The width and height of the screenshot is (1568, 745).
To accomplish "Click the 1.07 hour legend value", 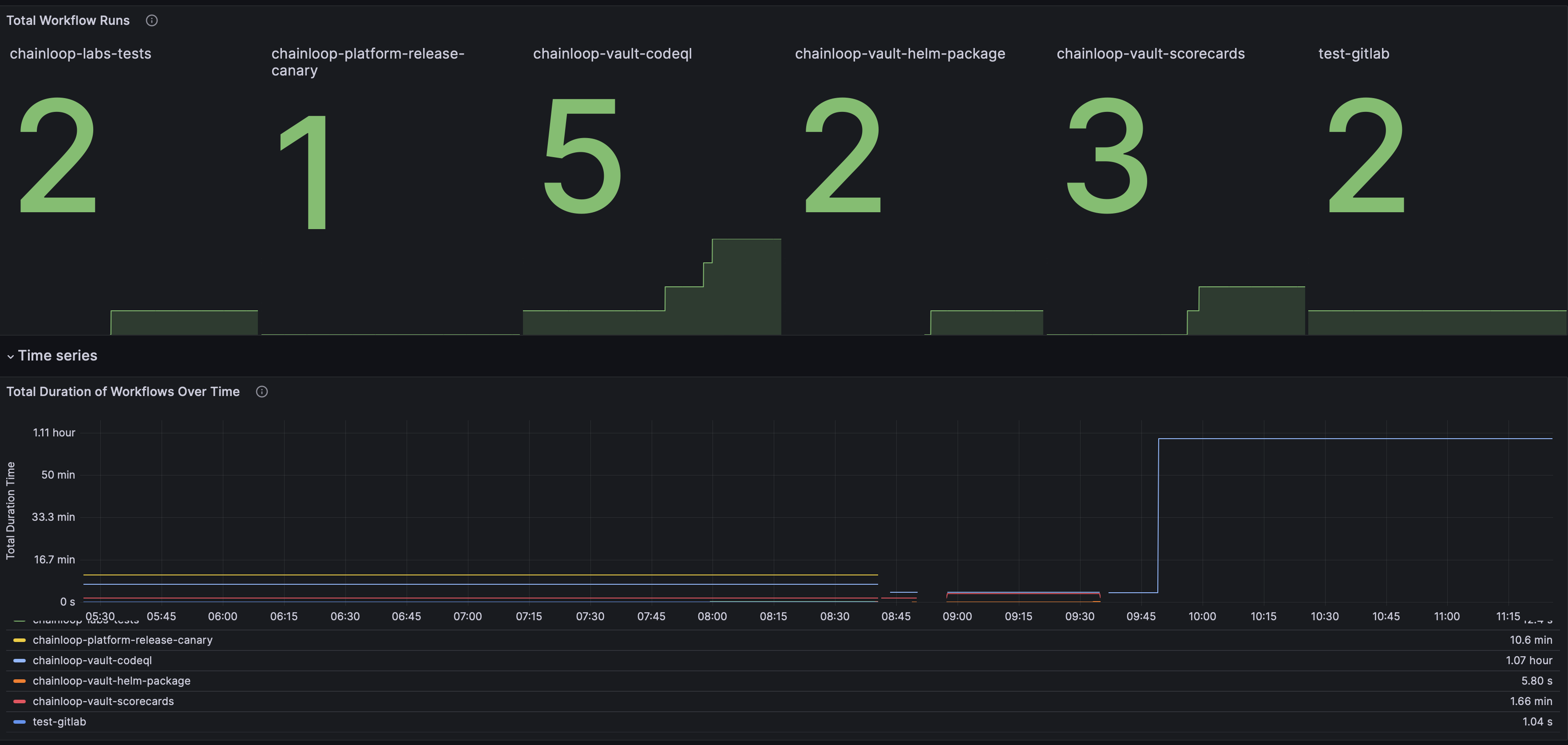I will 1528,660.
